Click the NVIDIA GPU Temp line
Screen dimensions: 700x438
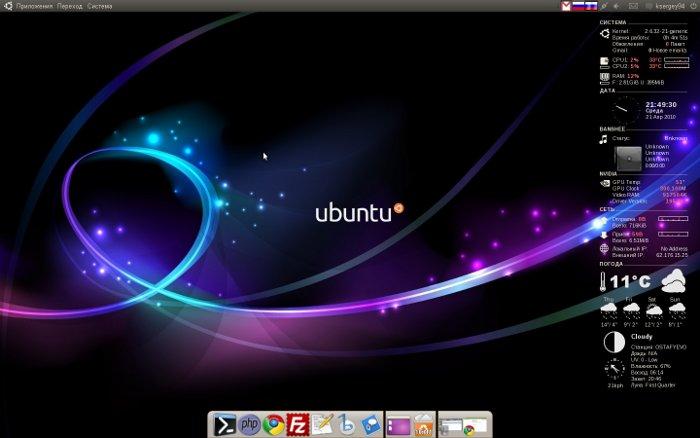[x=649, y=182]
